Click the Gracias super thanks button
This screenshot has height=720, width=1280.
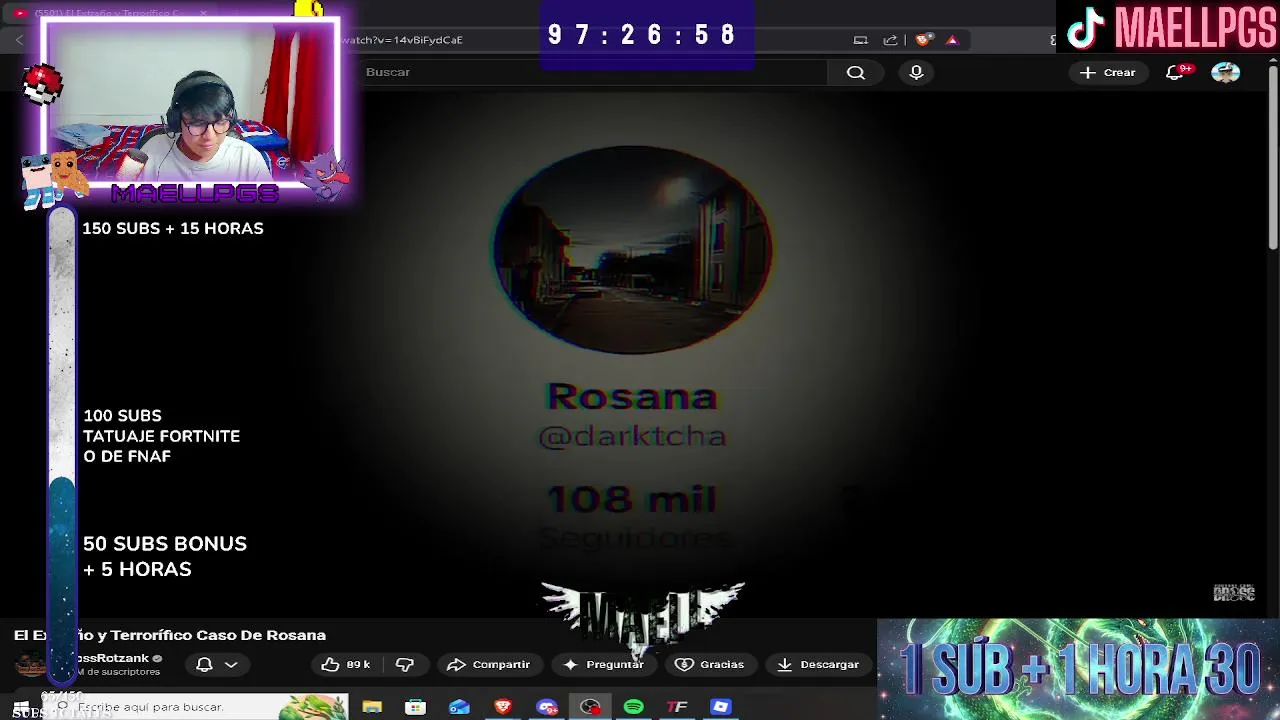(710, 664)
